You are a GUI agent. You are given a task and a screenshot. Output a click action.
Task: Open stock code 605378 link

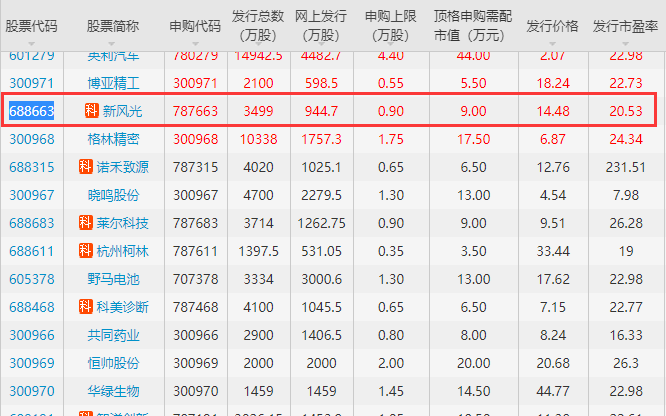pos(32,280)
